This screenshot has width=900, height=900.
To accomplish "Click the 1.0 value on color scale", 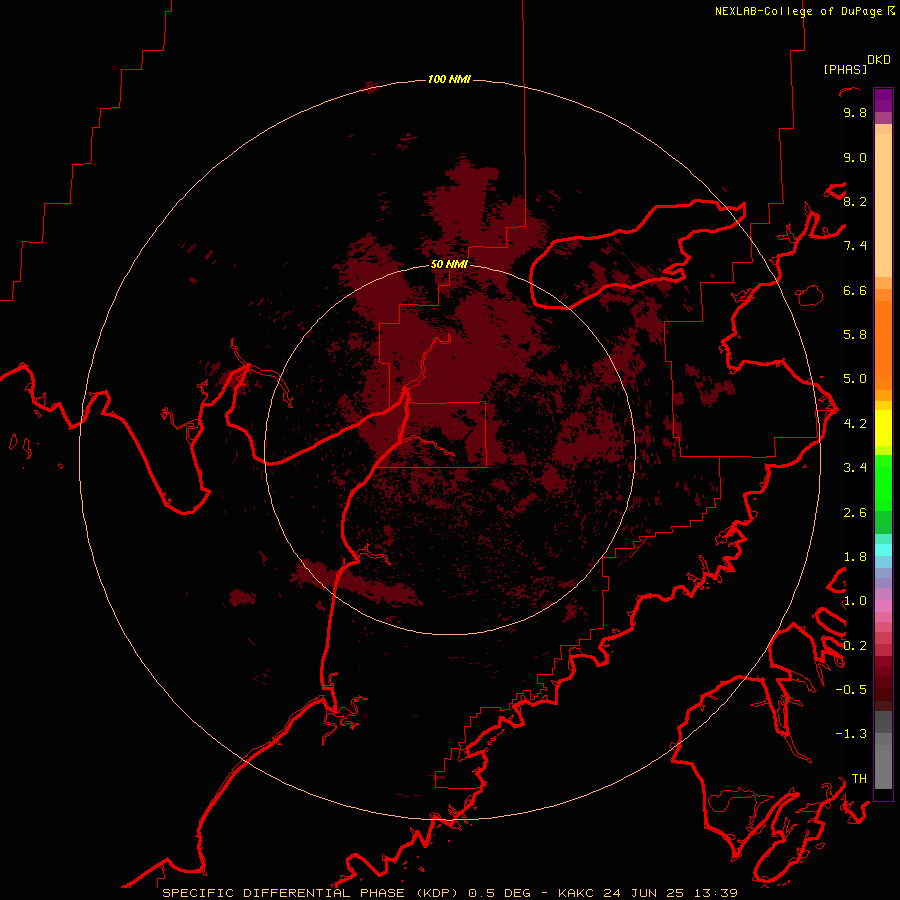I will pos(855,601).
